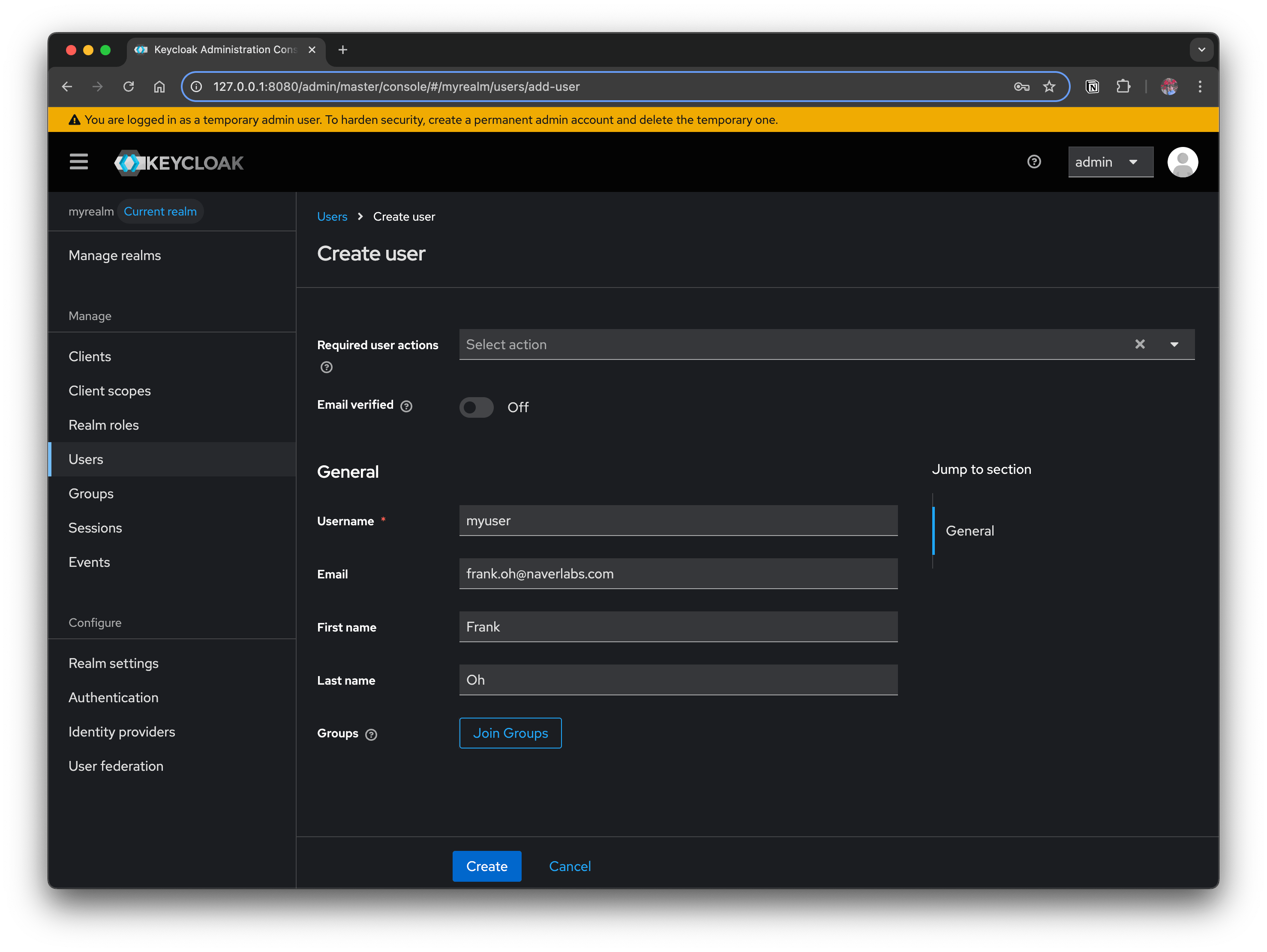
Task: Open Sessions in the sidebar
Action: 95,528
